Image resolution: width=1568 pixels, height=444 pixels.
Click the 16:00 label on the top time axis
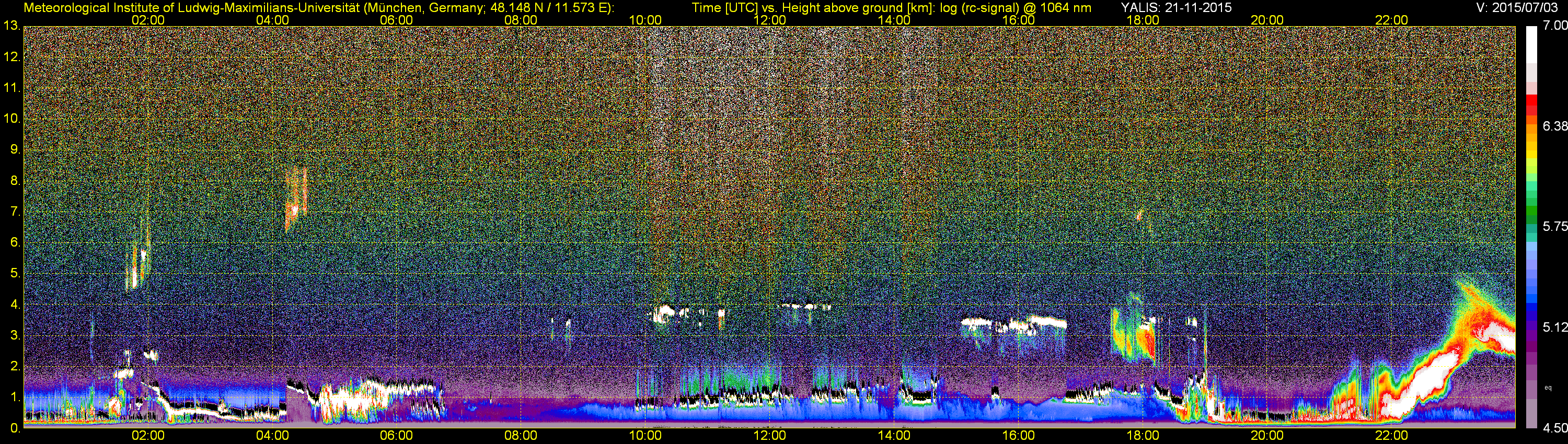point(1018,20)
